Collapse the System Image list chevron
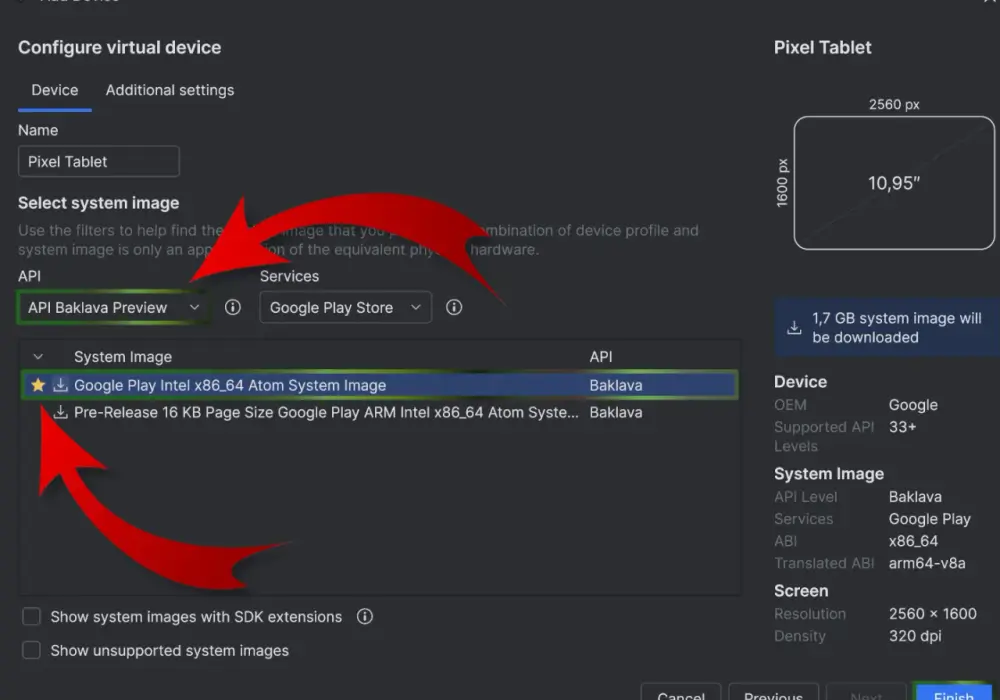Screen dimensions: 1000x700 (38, 357)
